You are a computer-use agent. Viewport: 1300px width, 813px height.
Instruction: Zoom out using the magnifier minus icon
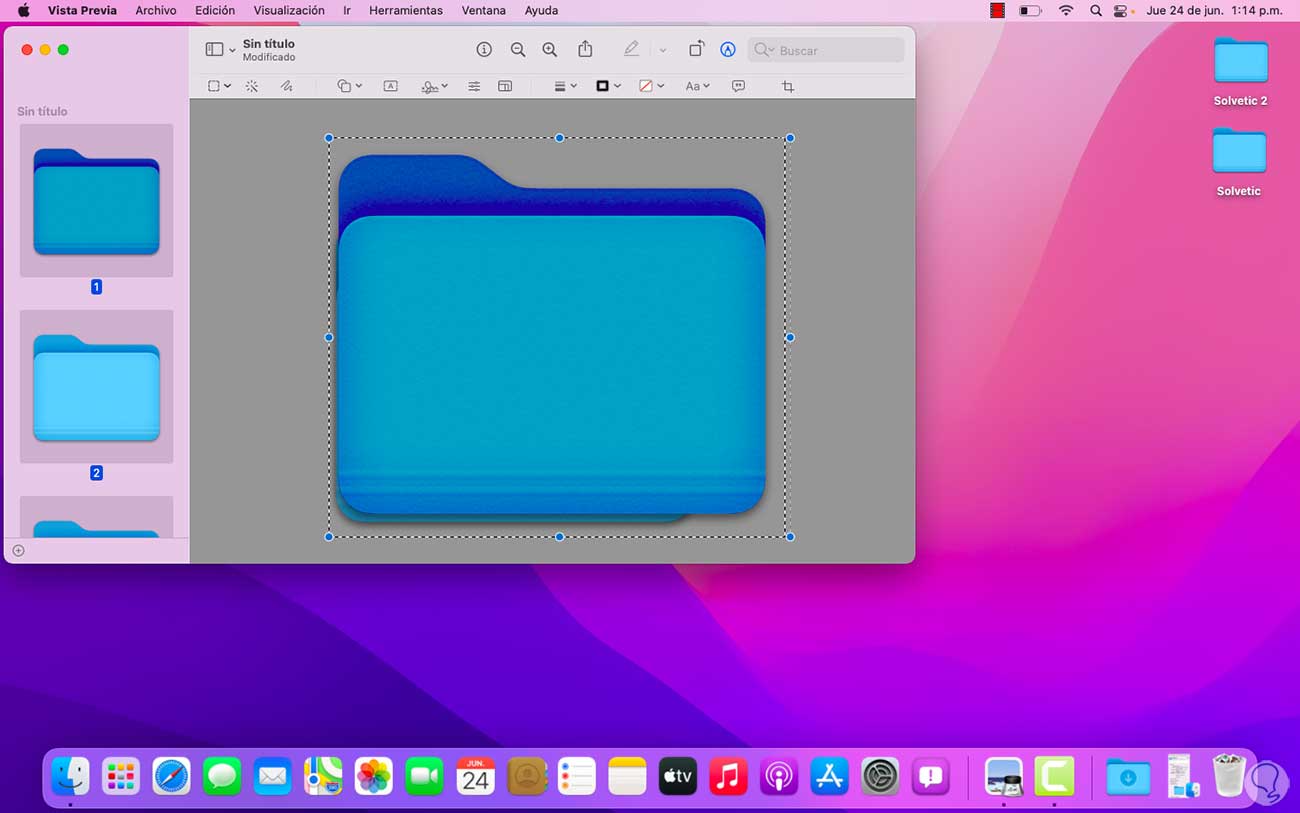click(517, 50)
